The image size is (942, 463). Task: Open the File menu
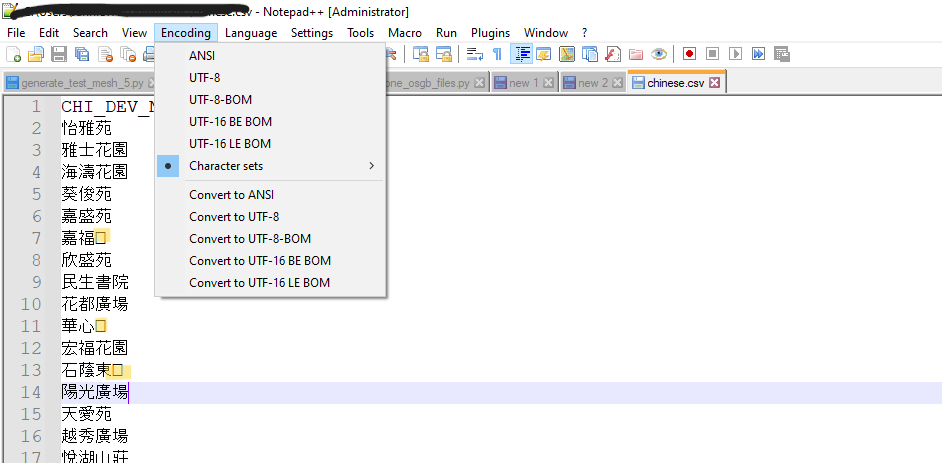[16, 32]
